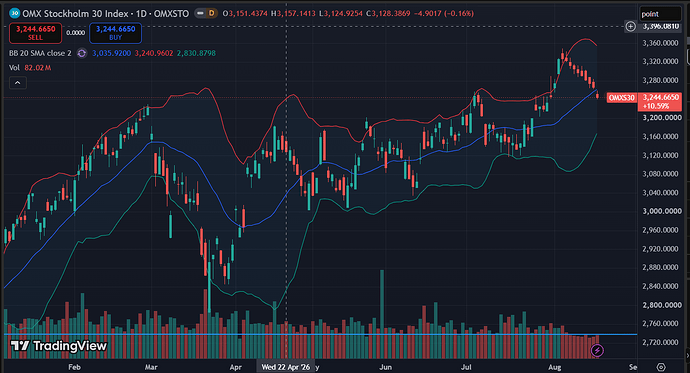Viewport: 690px width, 373px height.
Task: Click the 0.0000 spread value
Action: [76, 33]
